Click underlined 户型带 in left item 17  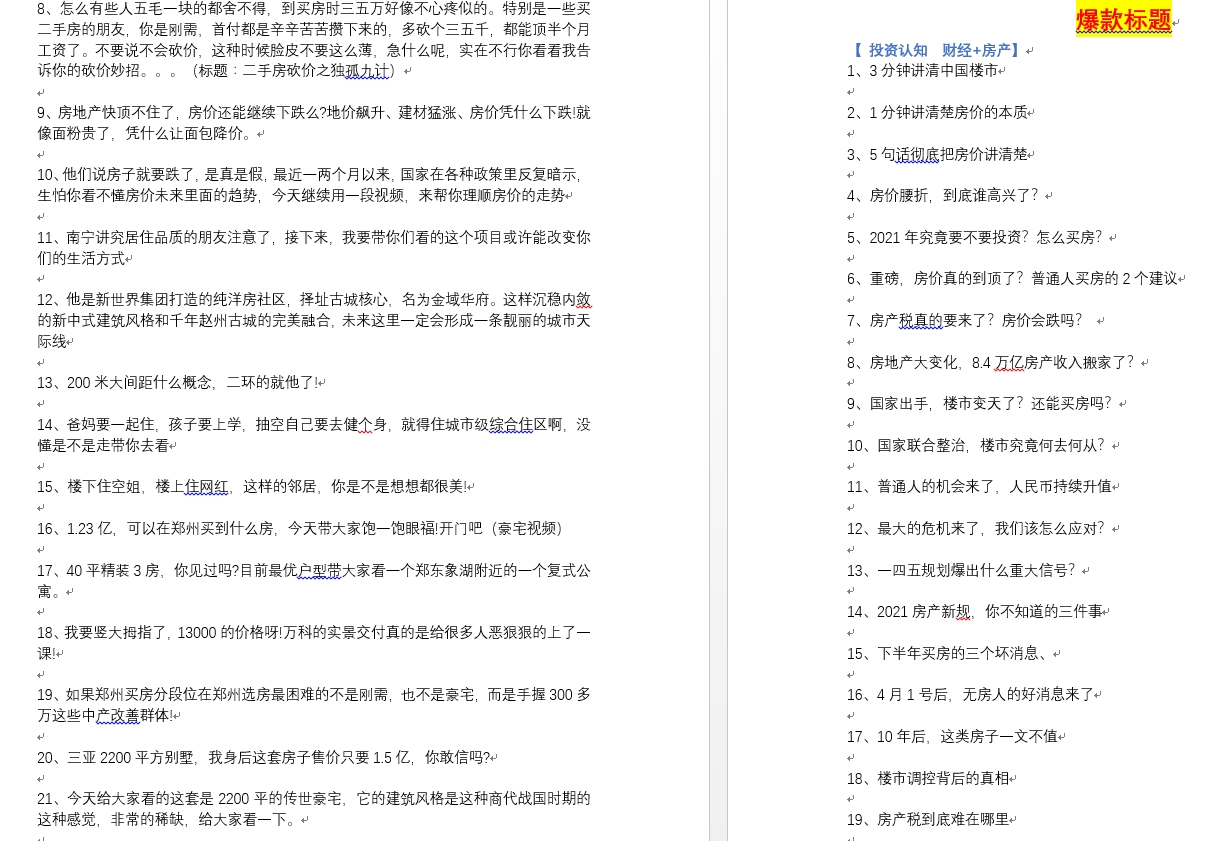tap(319, 571)
